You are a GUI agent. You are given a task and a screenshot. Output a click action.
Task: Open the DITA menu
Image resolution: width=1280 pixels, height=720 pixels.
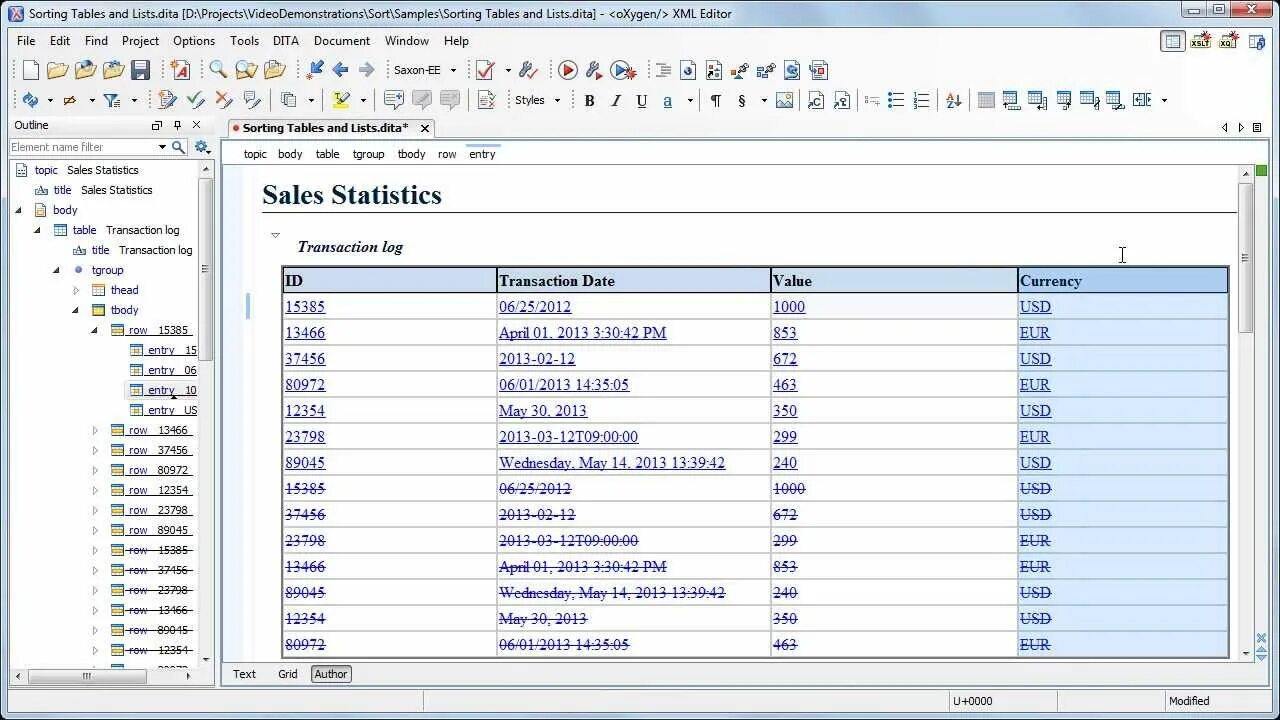click(286, 41)
